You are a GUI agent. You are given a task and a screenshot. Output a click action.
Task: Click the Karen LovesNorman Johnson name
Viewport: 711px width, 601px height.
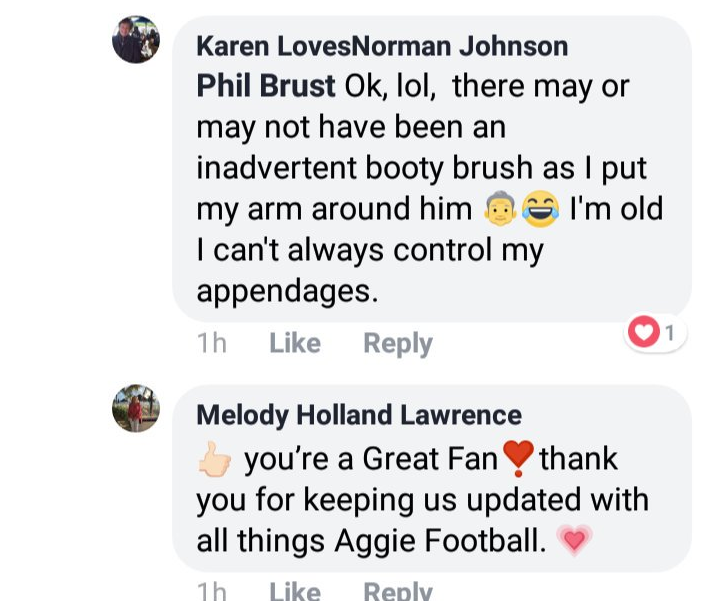(382, 46)
